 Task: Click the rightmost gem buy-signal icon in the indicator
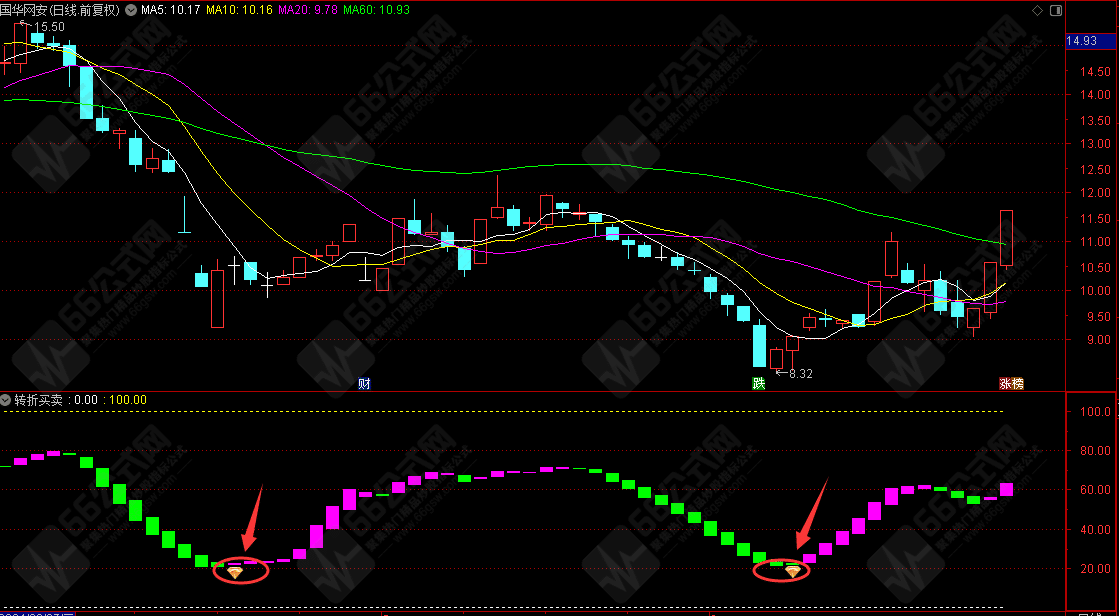pos(793,571)
